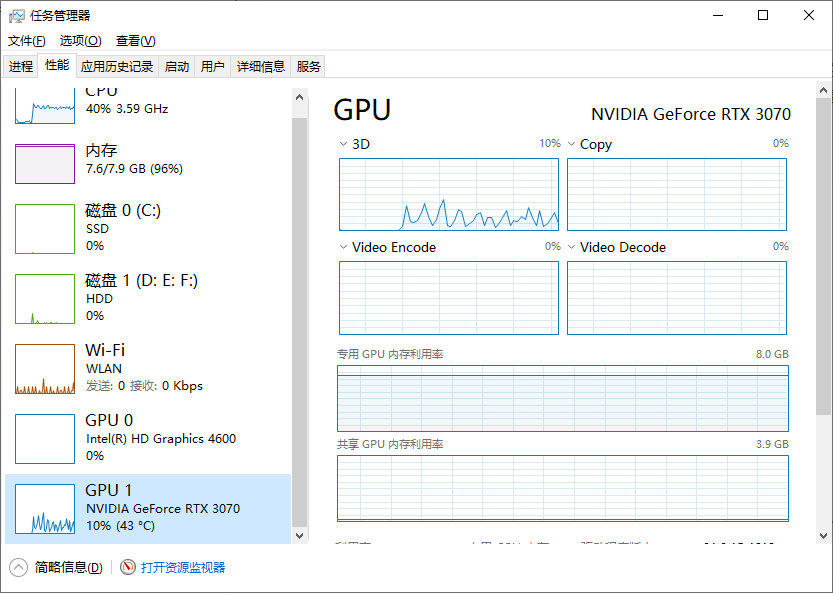Click the GPU panel scroll-up arrow
This screenshot has height=595, width=833.
click(823, 90)
